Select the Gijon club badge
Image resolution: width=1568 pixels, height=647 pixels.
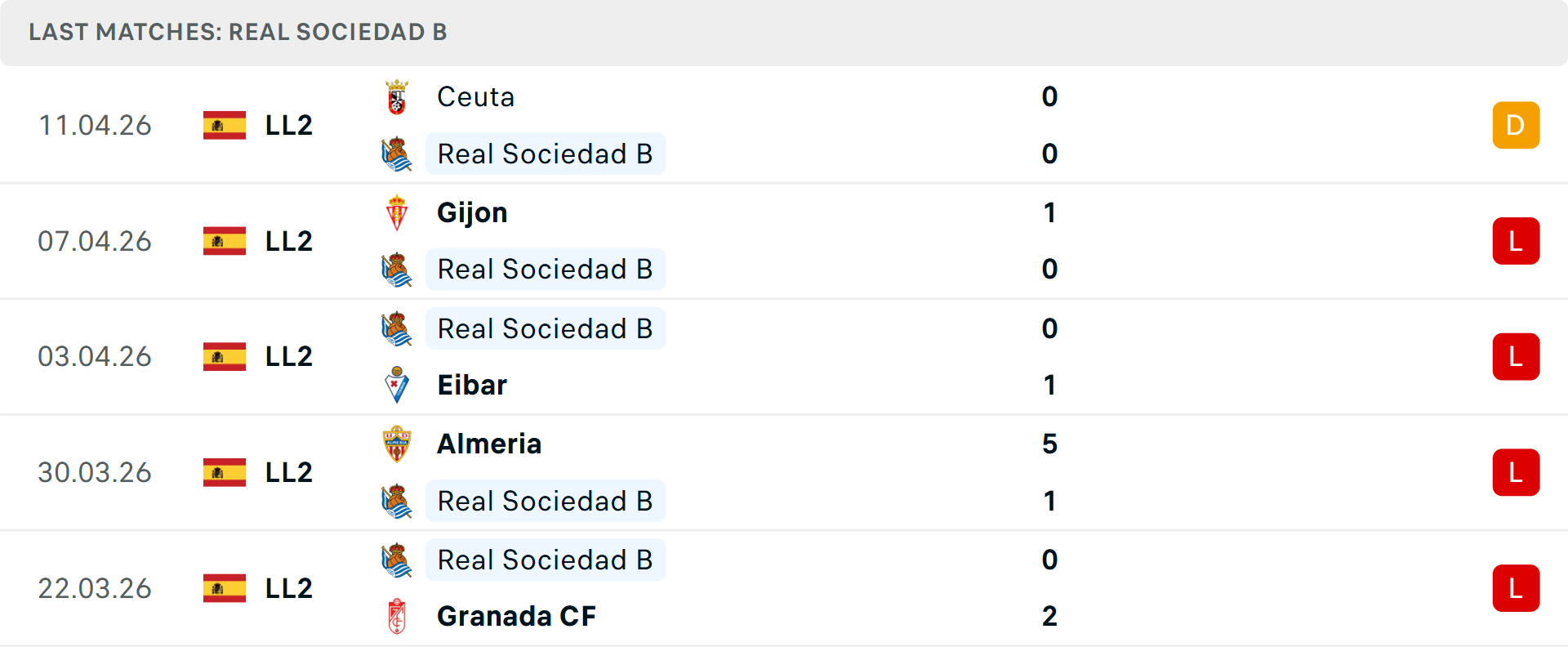point(398,212)
